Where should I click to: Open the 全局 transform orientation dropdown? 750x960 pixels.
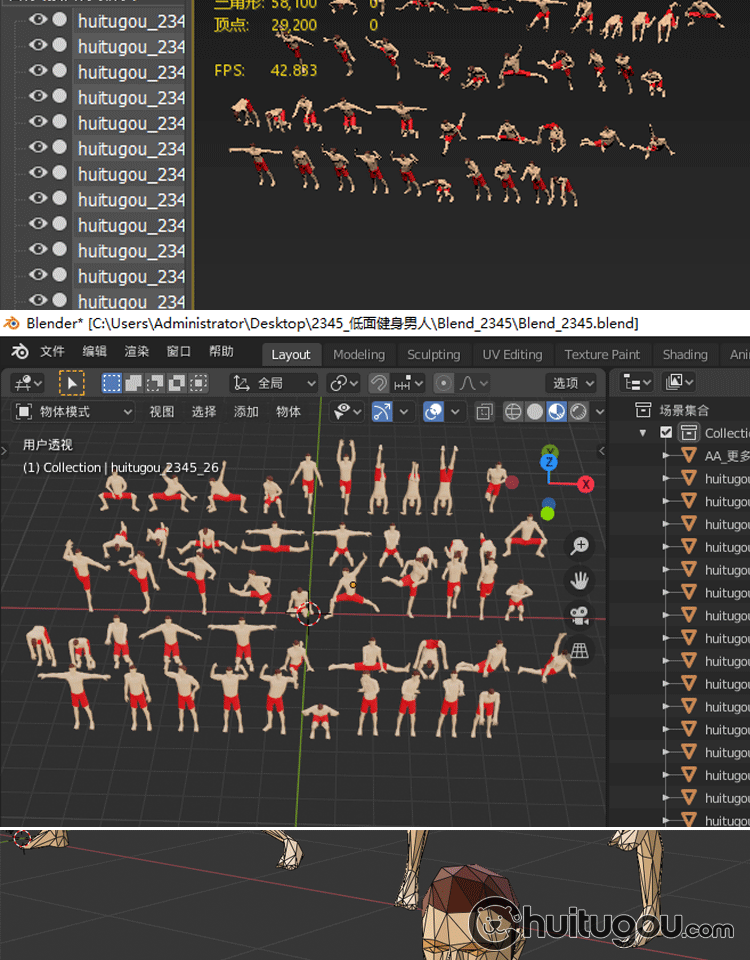click(x=274, y=383)
